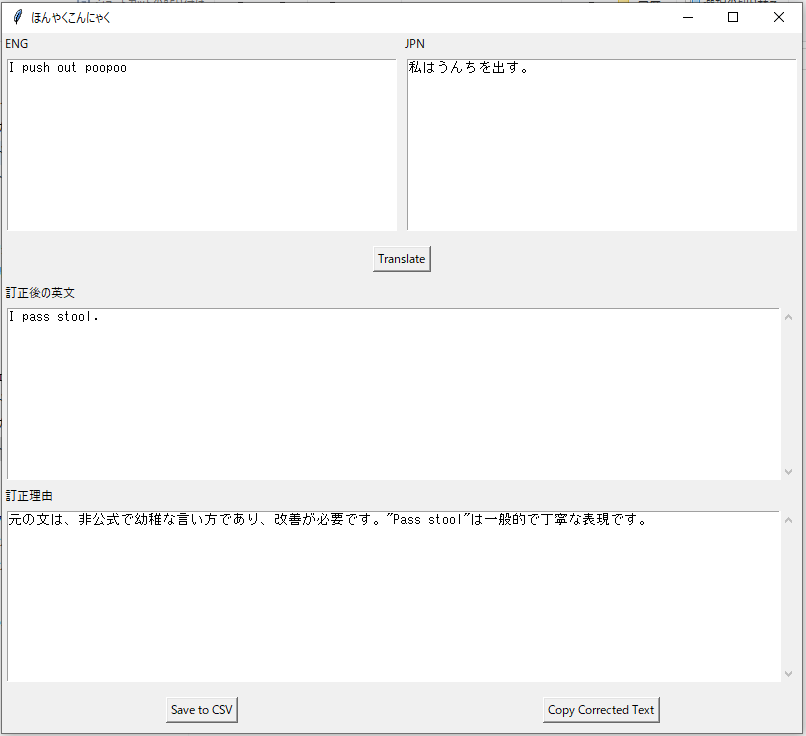Click inside the 訂正後の英文 text area
806x736 pixels.
[x=393, y=394]
